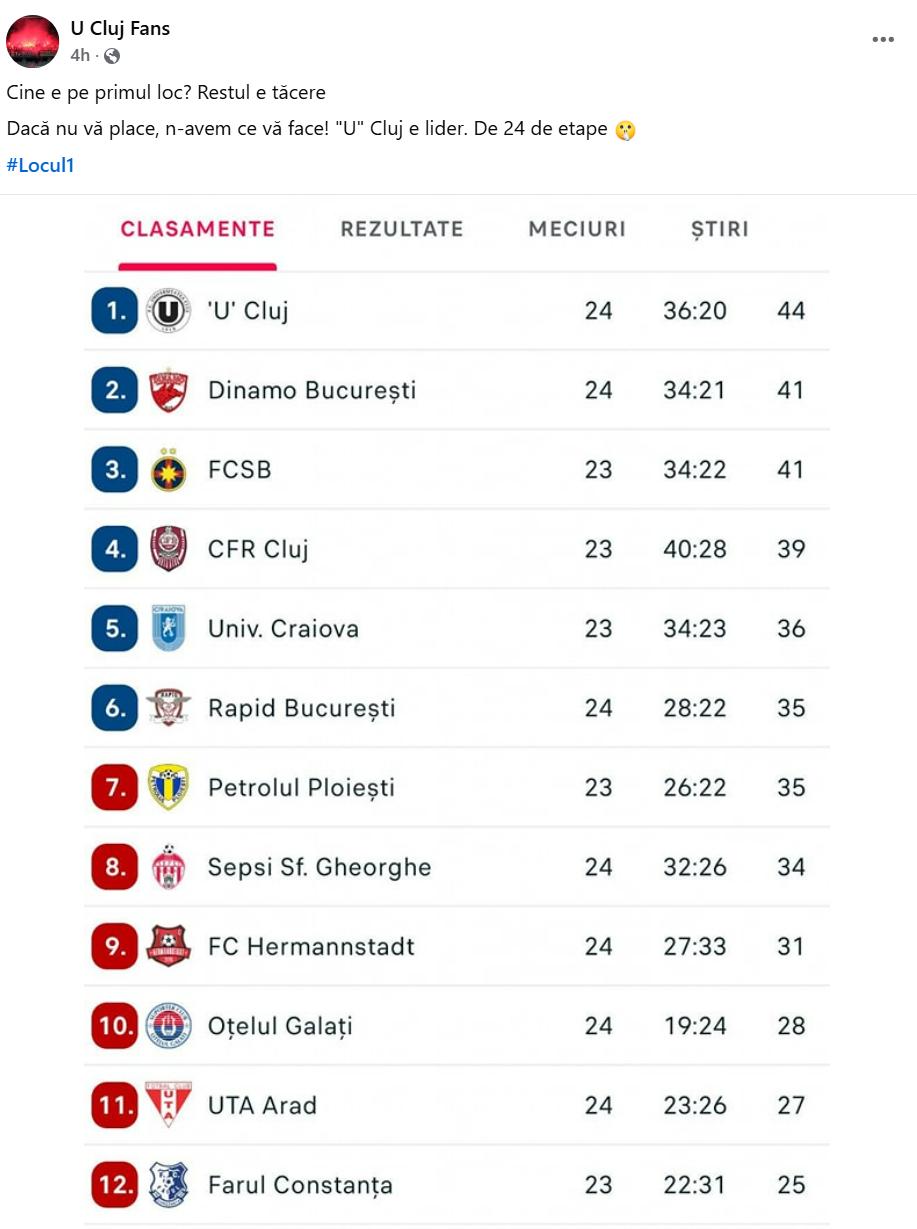Click the 4h post timestamp
The image size is (917, 1229).
point(80,56)
